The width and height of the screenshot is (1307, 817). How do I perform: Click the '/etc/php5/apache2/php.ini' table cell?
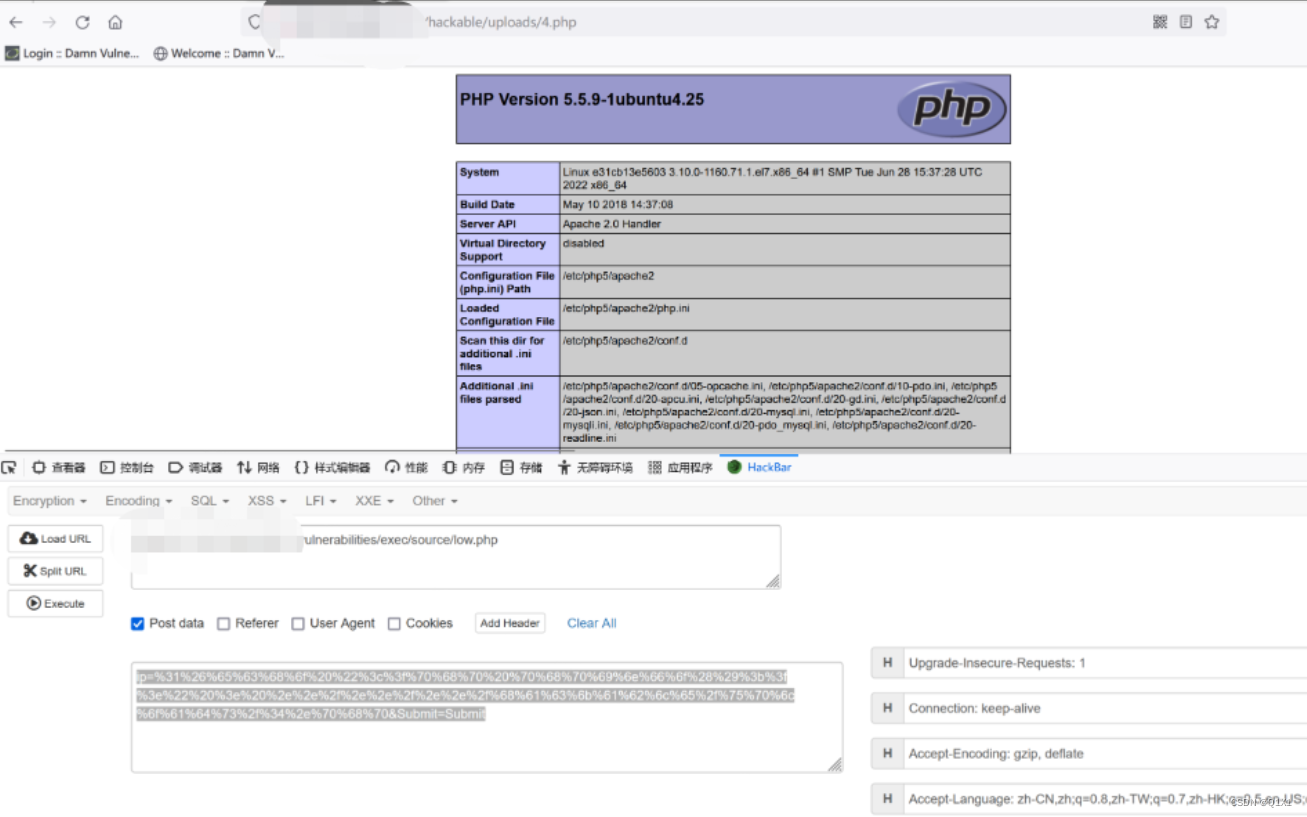point(785,315)
